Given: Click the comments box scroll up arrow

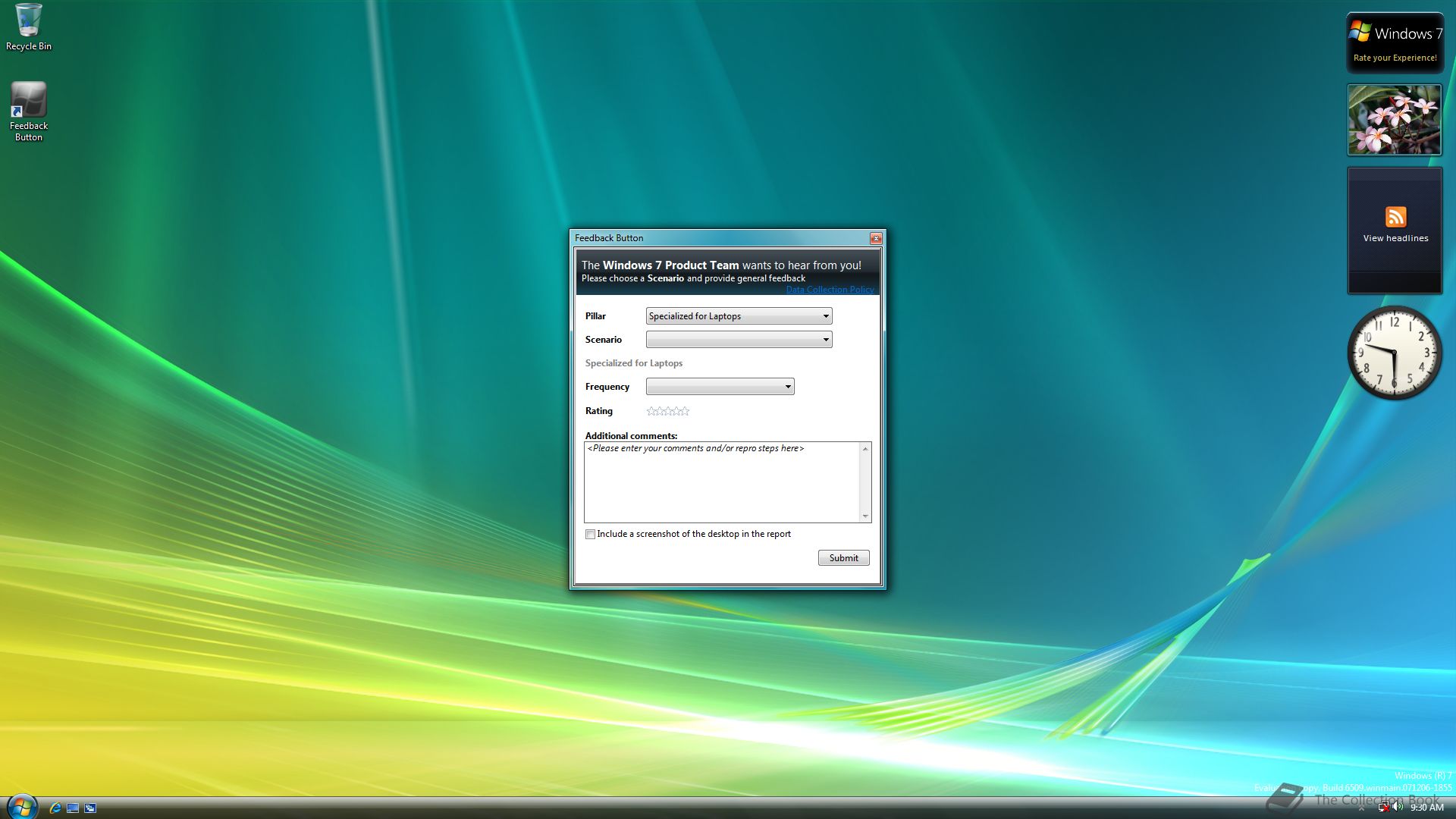Looking at the screenshot, I should click(x=865, y=449).
